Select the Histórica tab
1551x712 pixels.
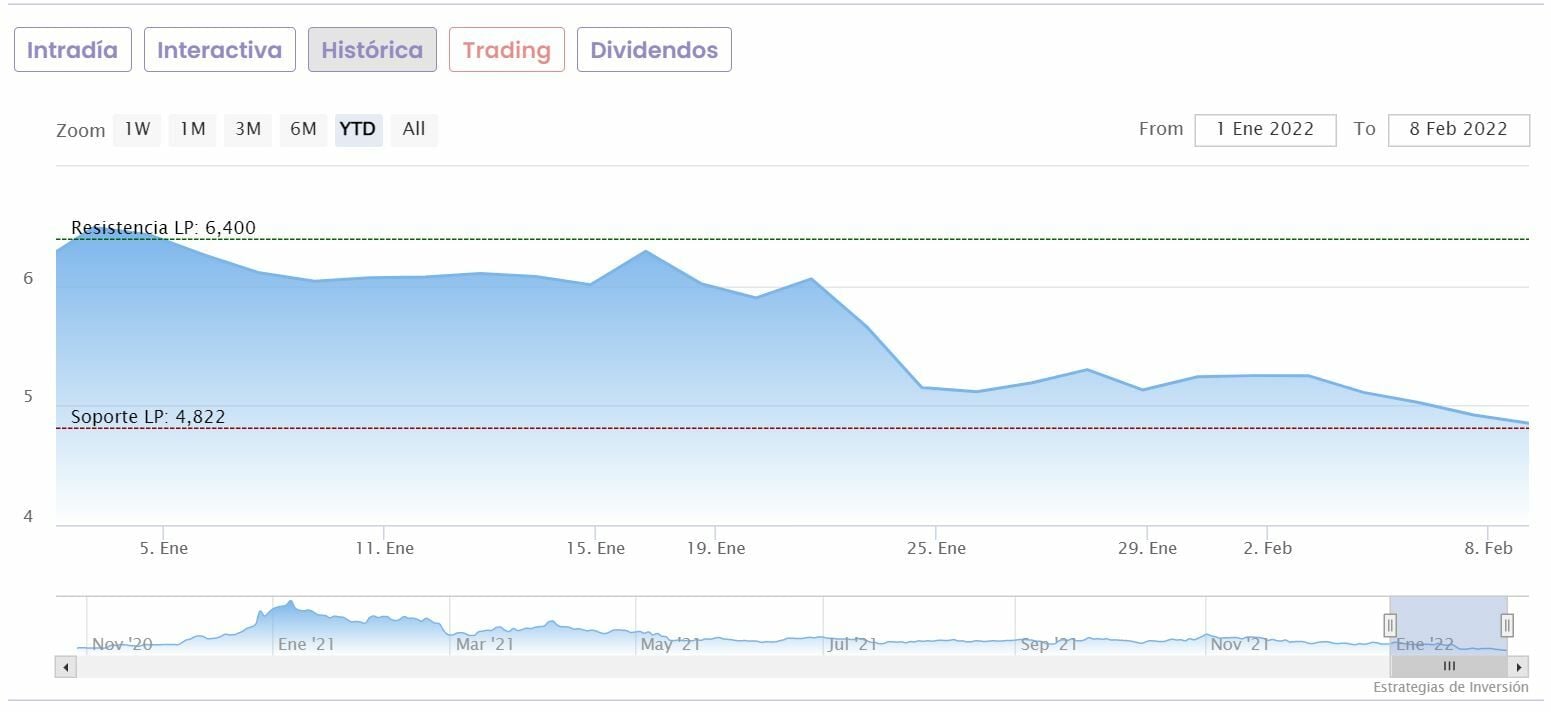[372, 50]
